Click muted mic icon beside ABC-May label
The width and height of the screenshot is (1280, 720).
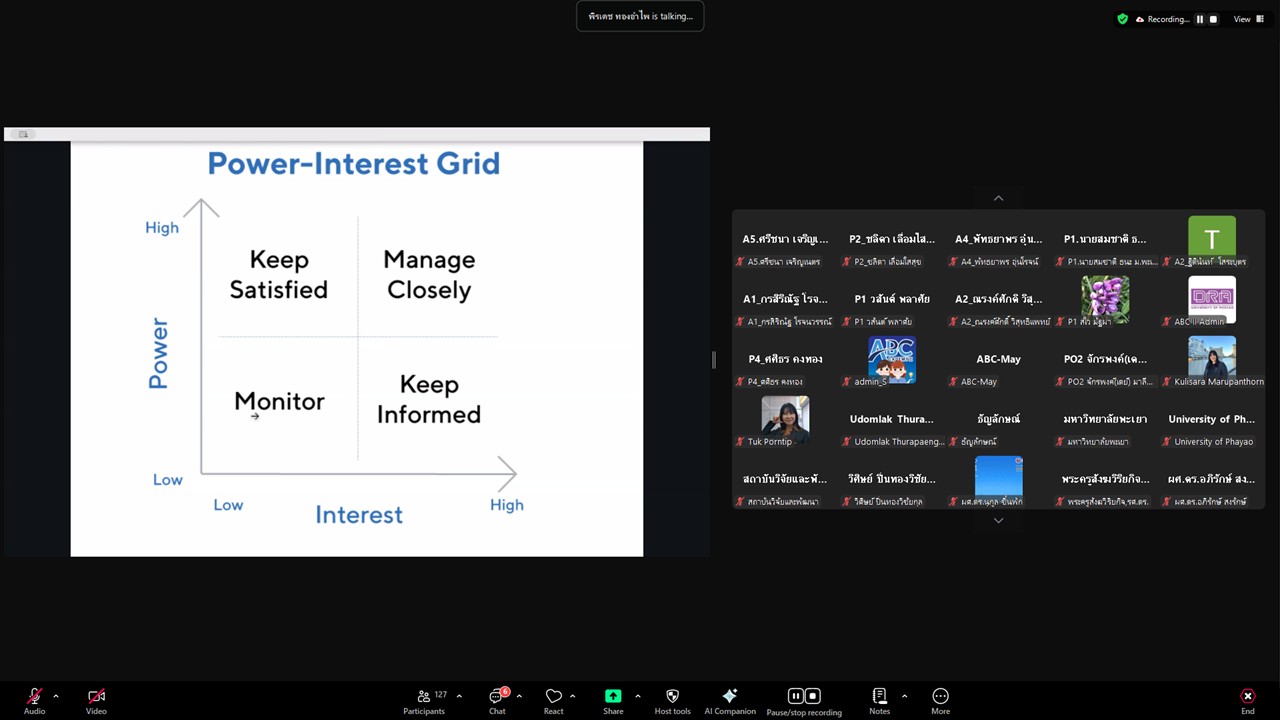point(953,381)
